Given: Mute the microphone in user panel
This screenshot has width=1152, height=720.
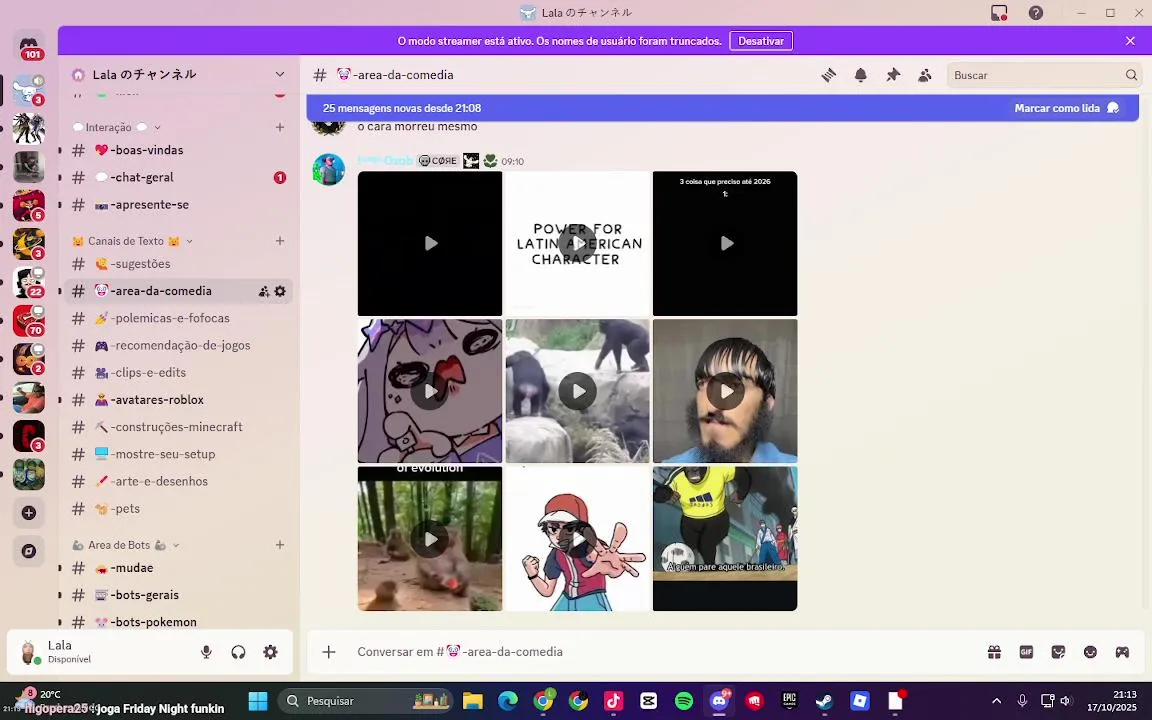Looking at the screenshot, I should click(x=206, y=652).
